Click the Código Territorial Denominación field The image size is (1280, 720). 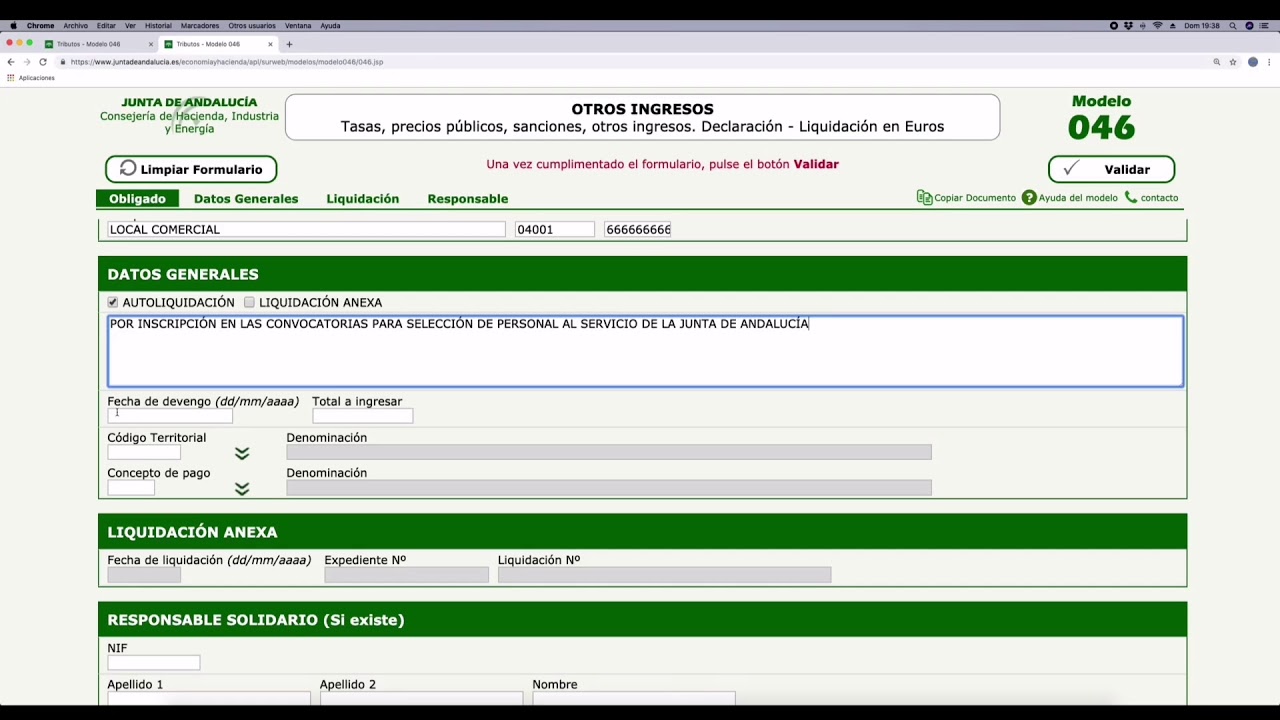pyautogui.click(x=609, y=452)
